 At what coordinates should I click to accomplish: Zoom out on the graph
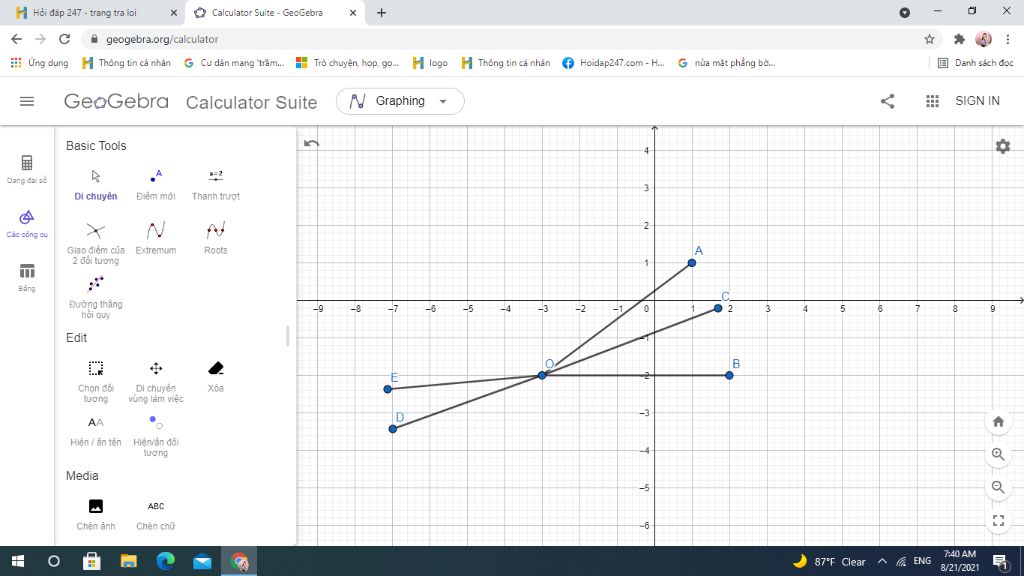998,487
